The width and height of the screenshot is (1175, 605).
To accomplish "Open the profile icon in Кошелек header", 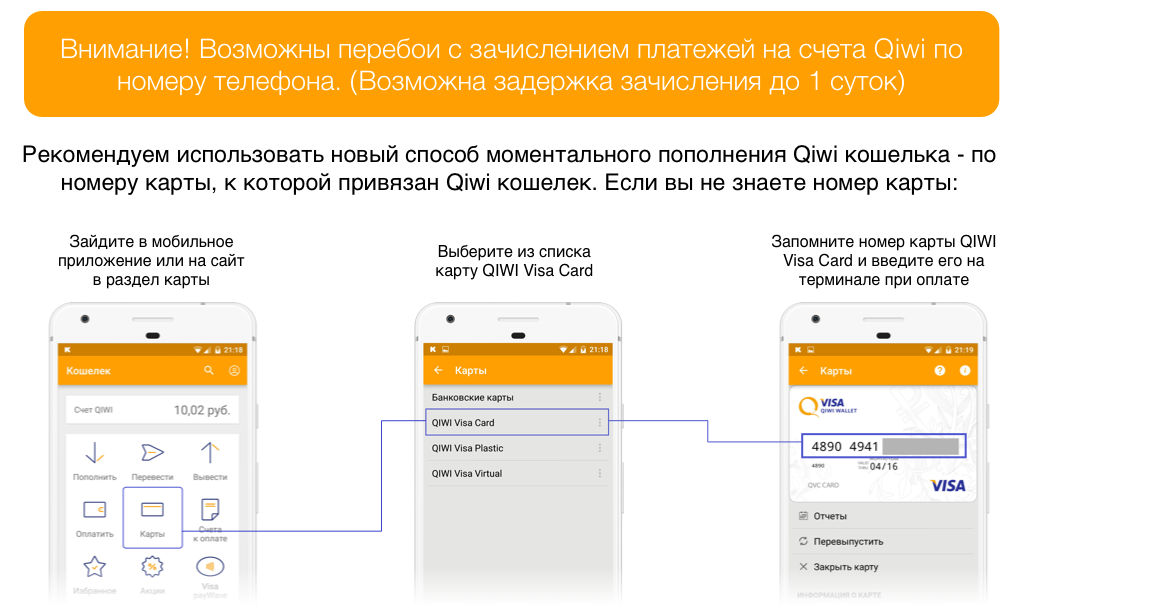I will click(235, 371).
